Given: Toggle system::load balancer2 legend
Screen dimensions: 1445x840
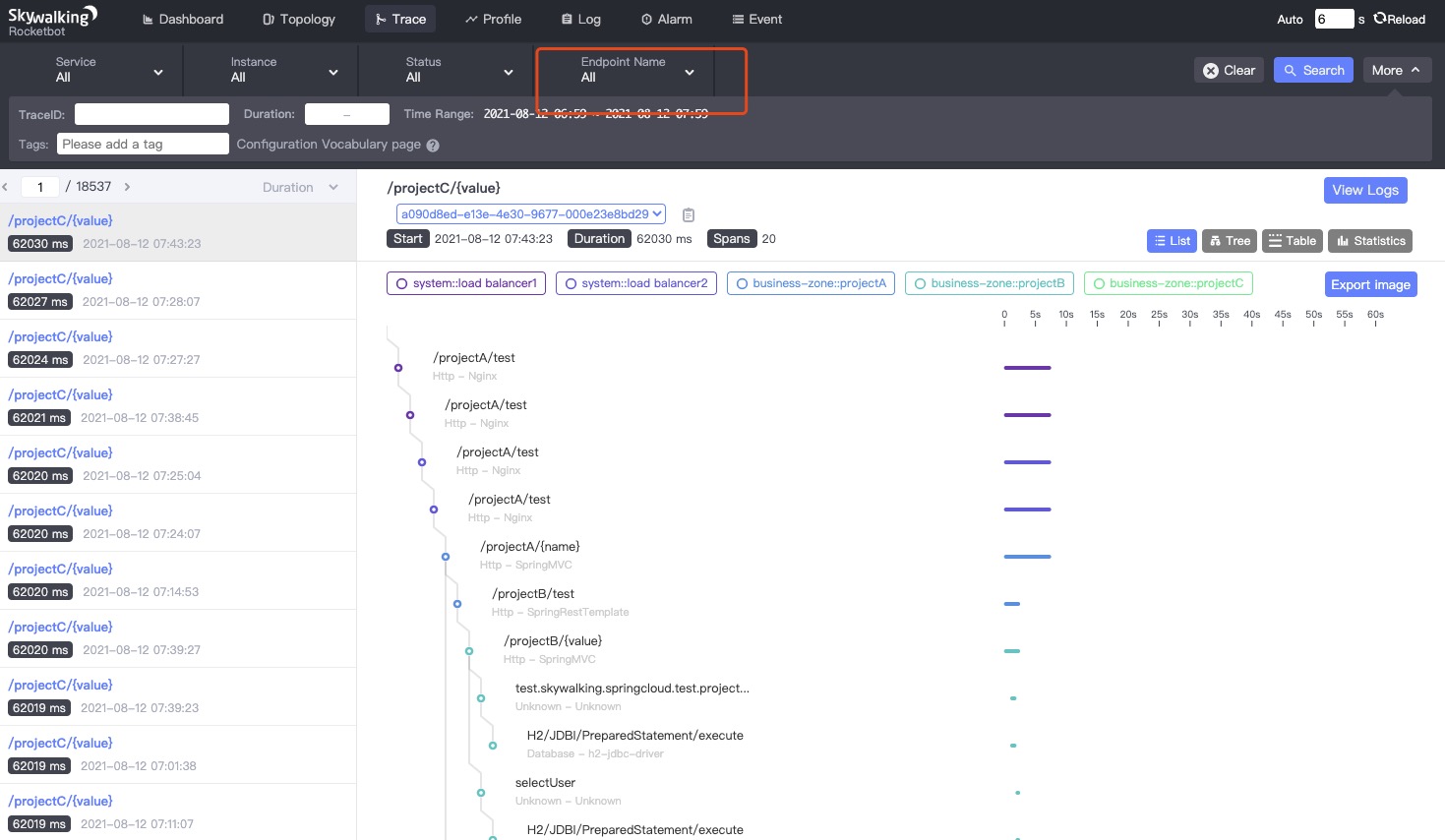Looking at the screenshot, I should click(635, 283).
